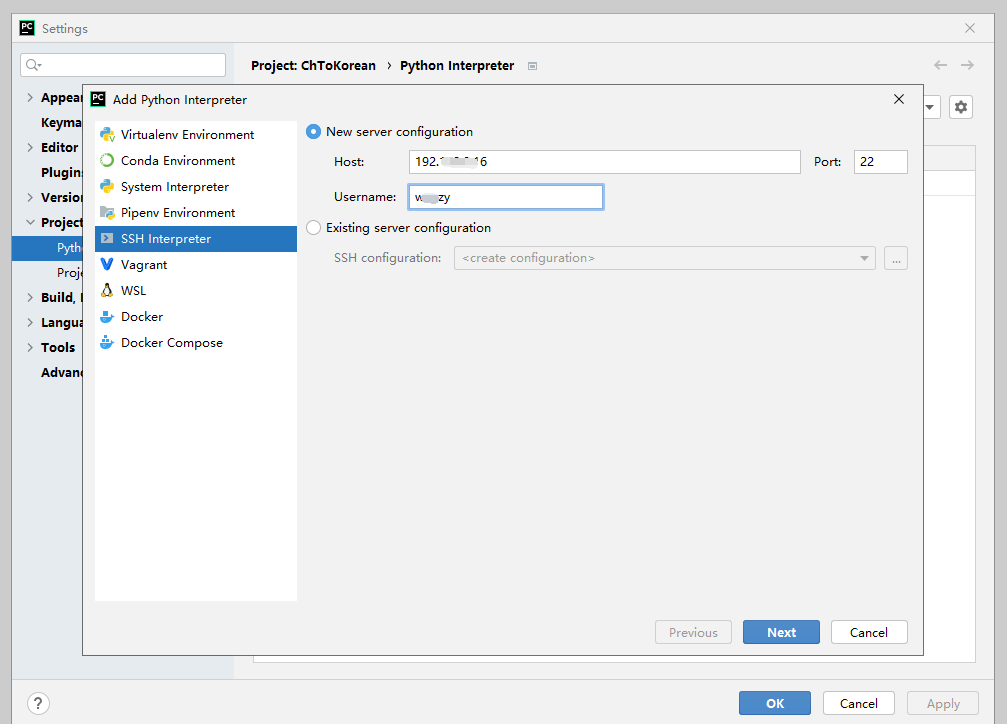1007x724 pixels.
Task: Open Keymap in Settings tree
Action: pyautogui.click(x=61, y=123)
